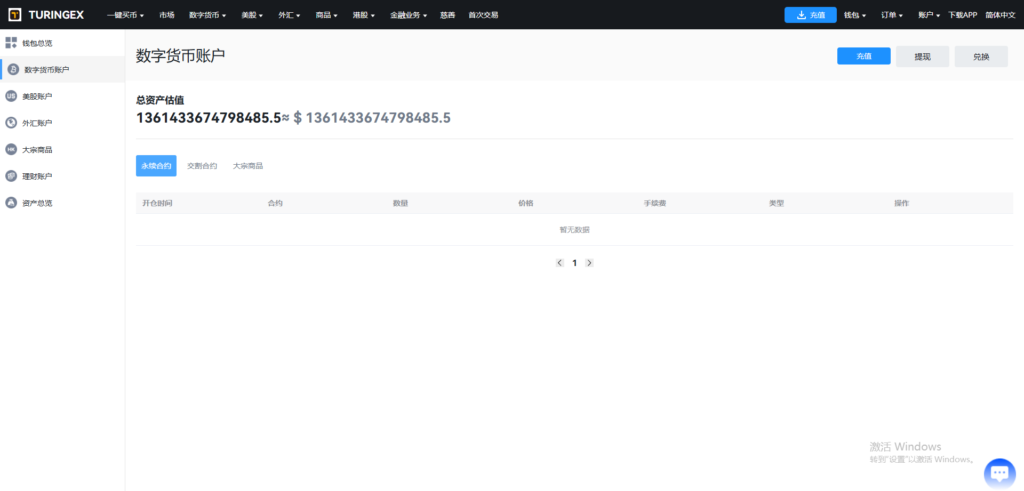Open the live chat support bubble
This screenshot has width=1024, height=491.
[999, 473]
